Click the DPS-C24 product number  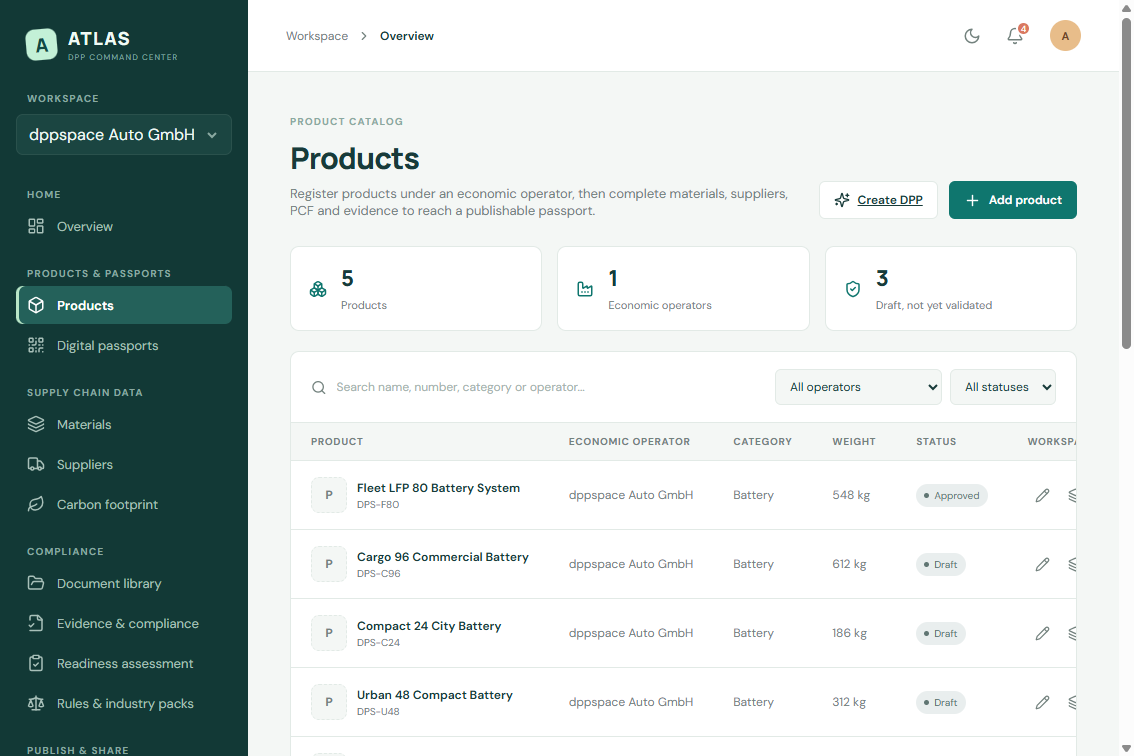(378, 642)
